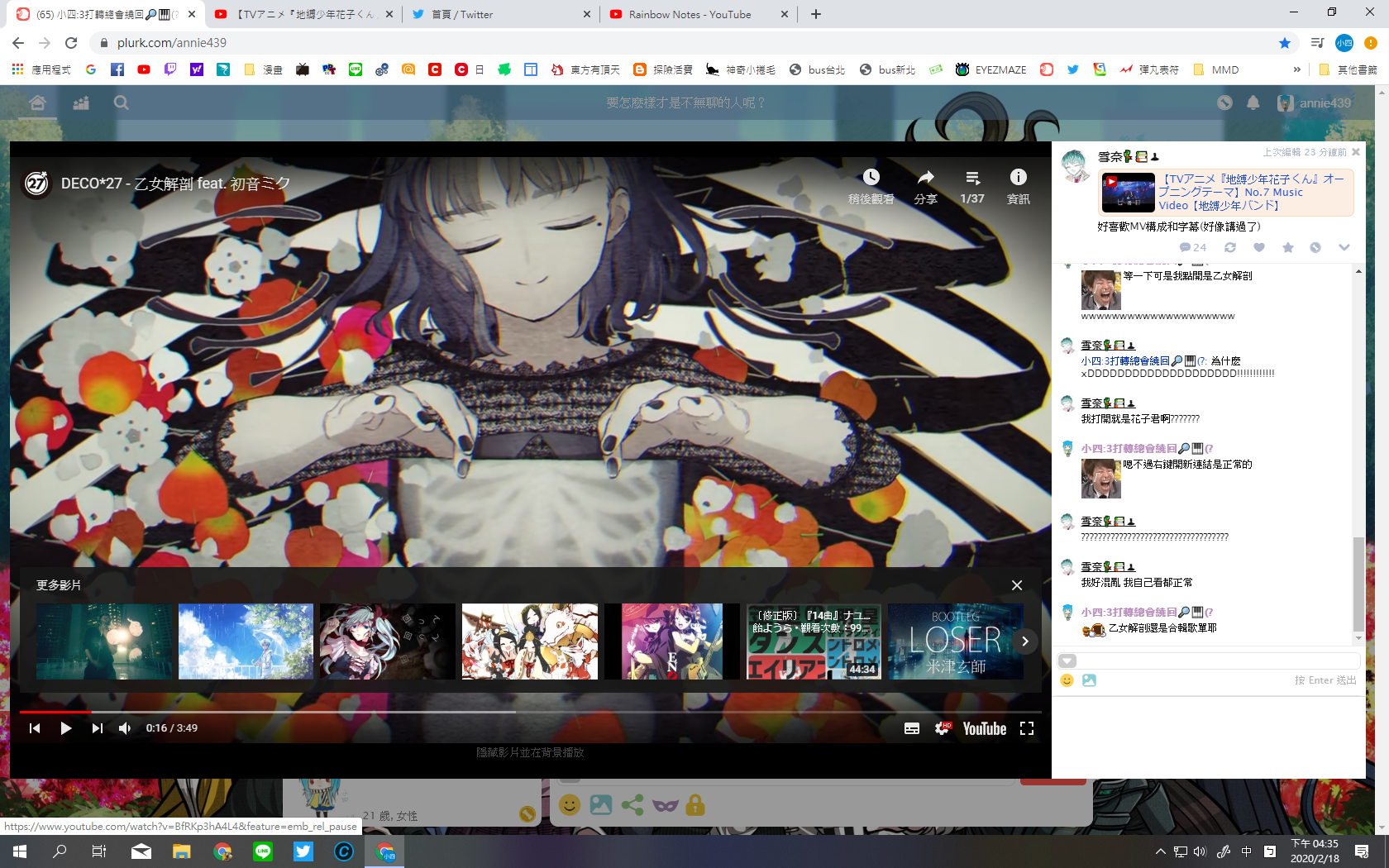Open the annie439 profile menu
This screenshot has width=1389, height=868.
[x=1315, y=103]
